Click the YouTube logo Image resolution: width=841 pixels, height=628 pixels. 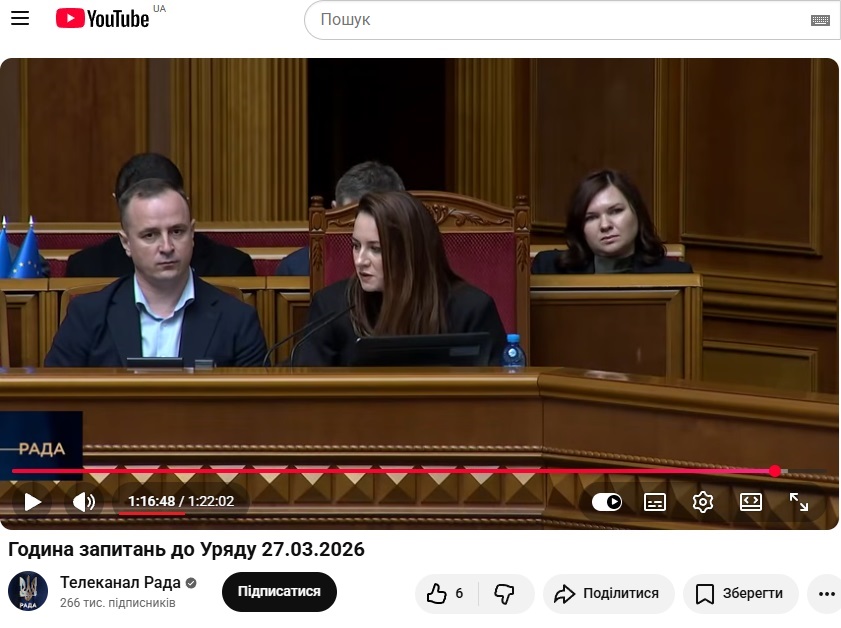[102, 19]
